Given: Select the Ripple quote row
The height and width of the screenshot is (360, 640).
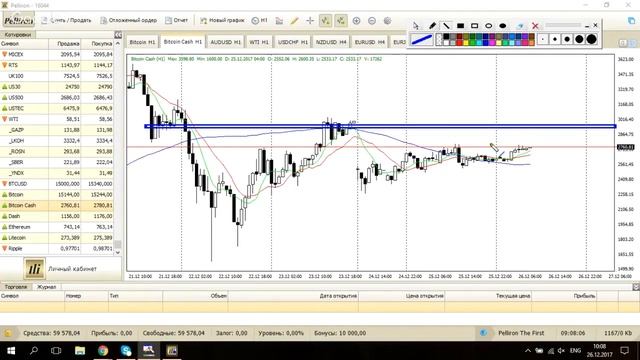Looking at the screenshot, I should pyautogui.click(x=57, y=249).
